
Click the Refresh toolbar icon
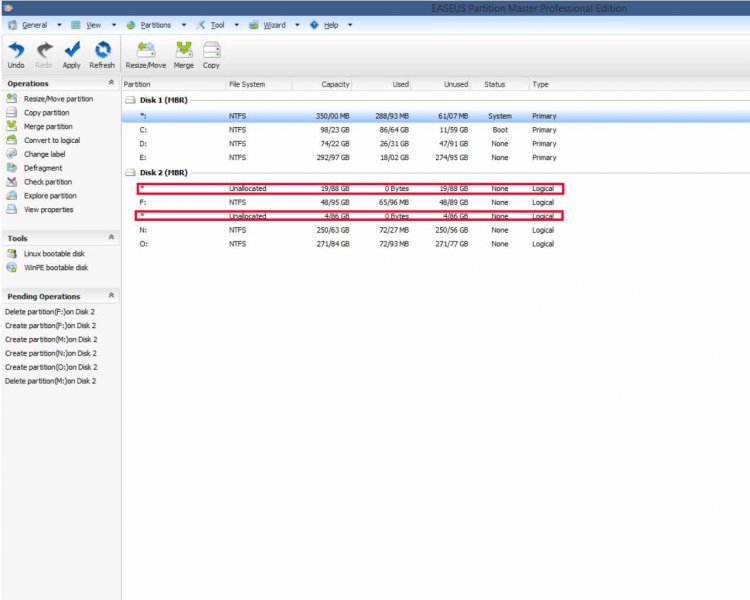(102, 50)
